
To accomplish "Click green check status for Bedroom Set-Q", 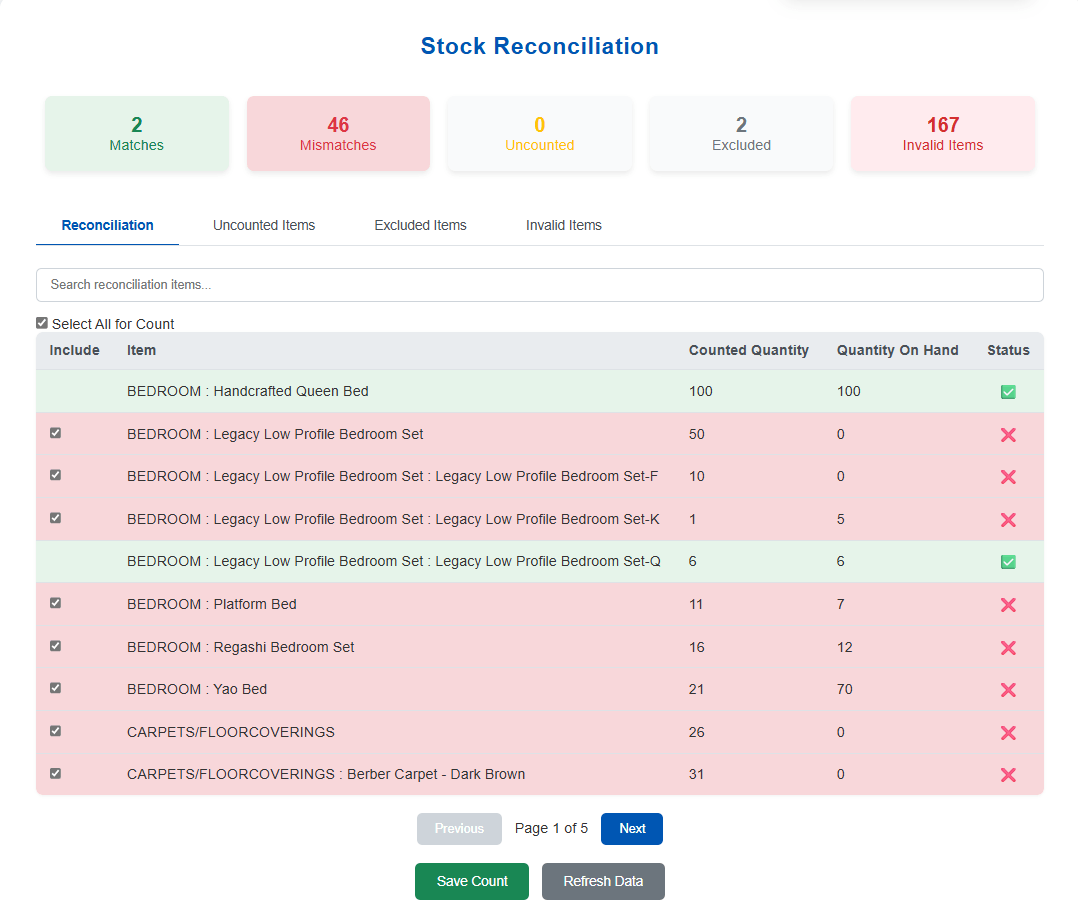I will (x=1008, y=562).
